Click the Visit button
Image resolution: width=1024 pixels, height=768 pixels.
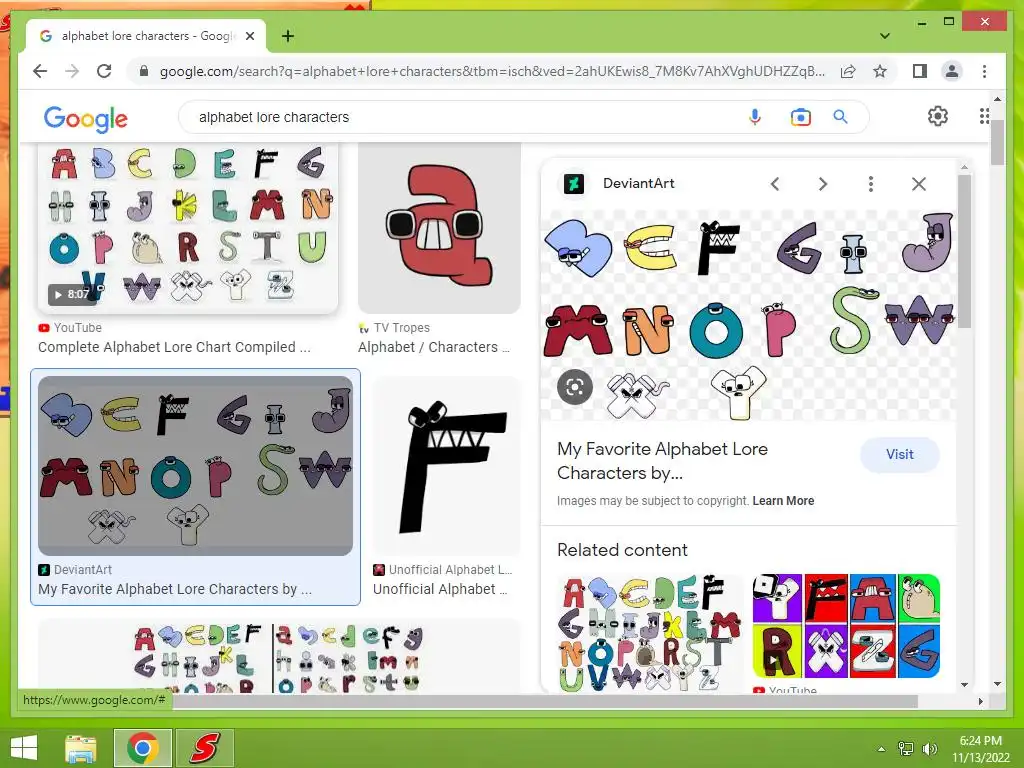pos(899,455)
